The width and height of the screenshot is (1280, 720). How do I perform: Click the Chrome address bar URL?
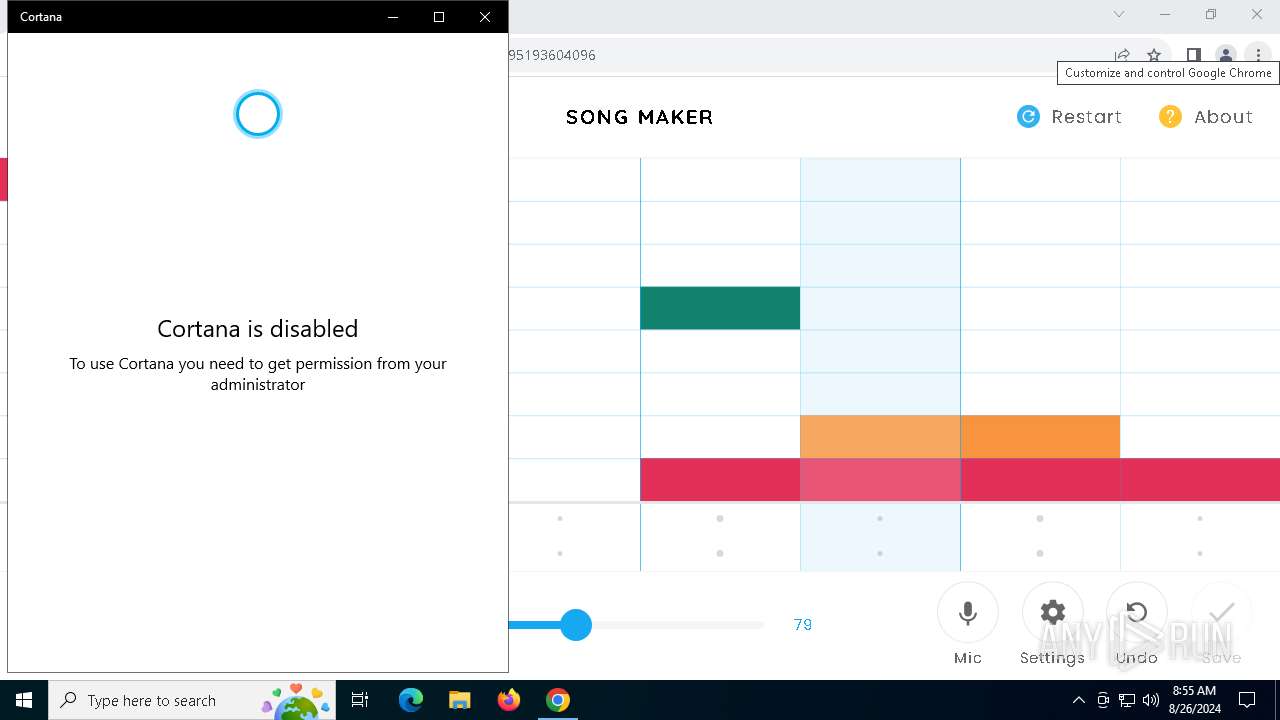point(552,55)
